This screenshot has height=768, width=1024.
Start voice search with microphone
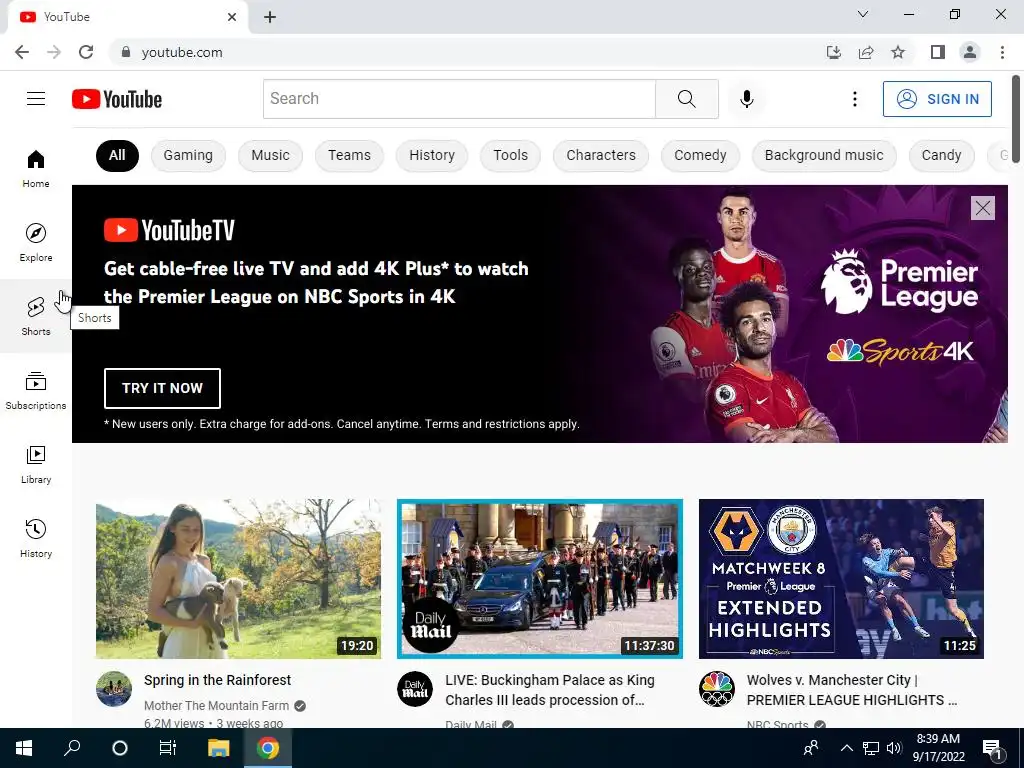(x=746, y=99)
